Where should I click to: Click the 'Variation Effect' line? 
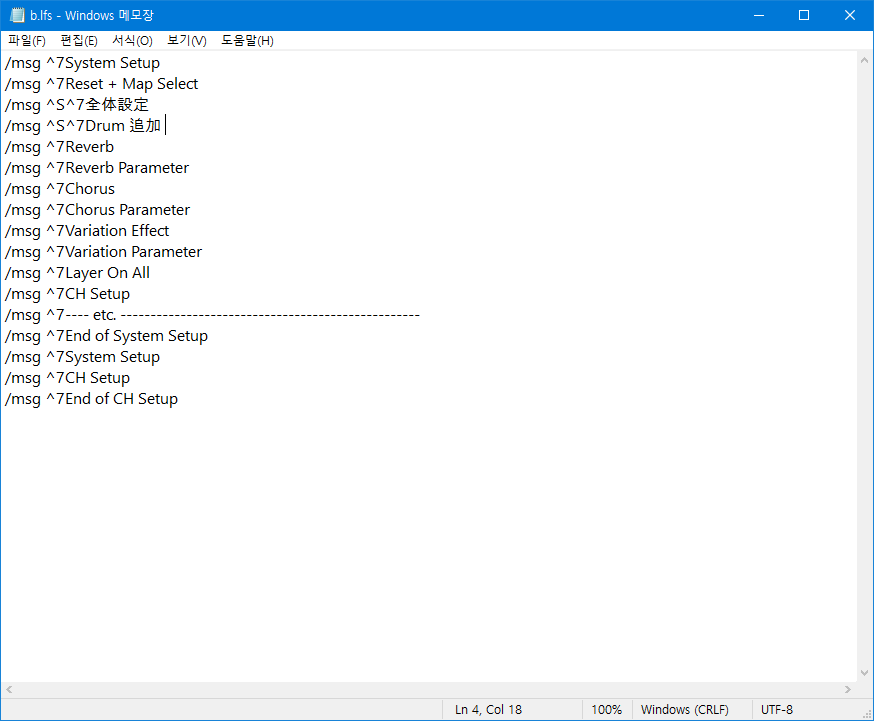pyautogui.click(x=87, y=231)
